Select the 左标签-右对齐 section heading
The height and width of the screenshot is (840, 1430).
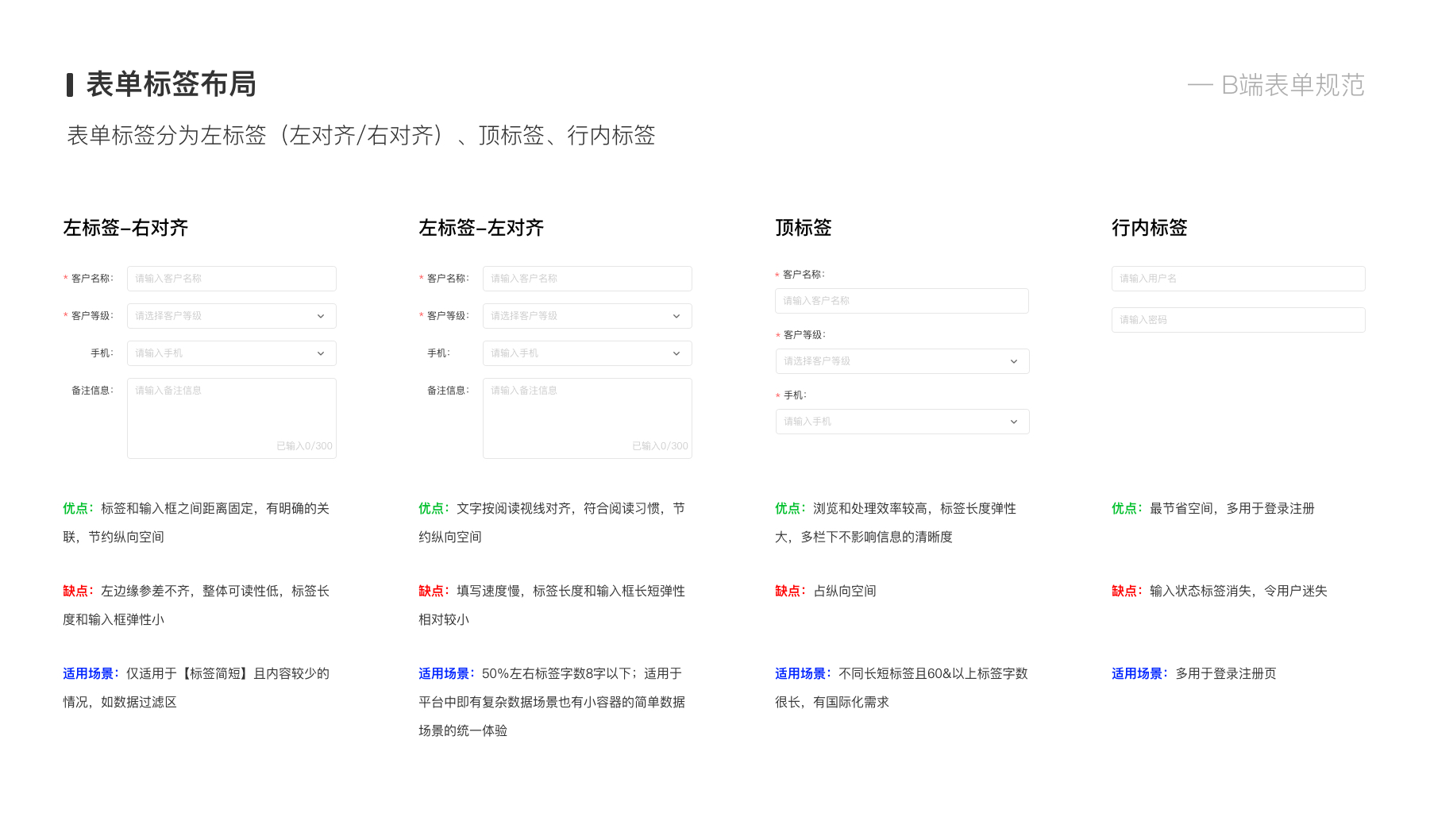pos(125,228)
